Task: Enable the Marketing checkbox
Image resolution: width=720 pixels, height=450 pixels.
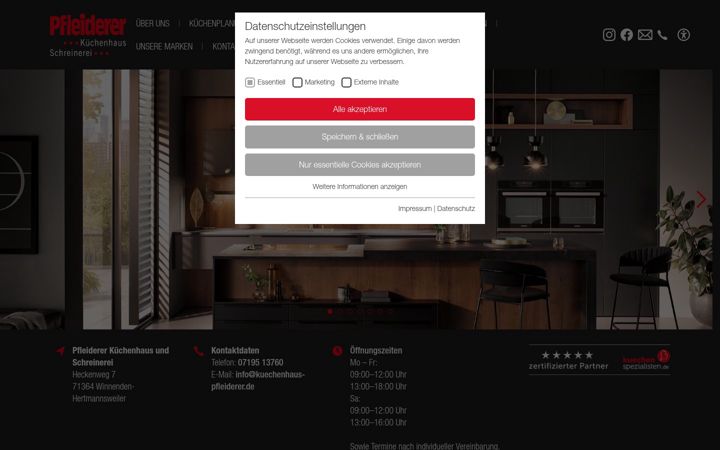Action: click(297, 82)
